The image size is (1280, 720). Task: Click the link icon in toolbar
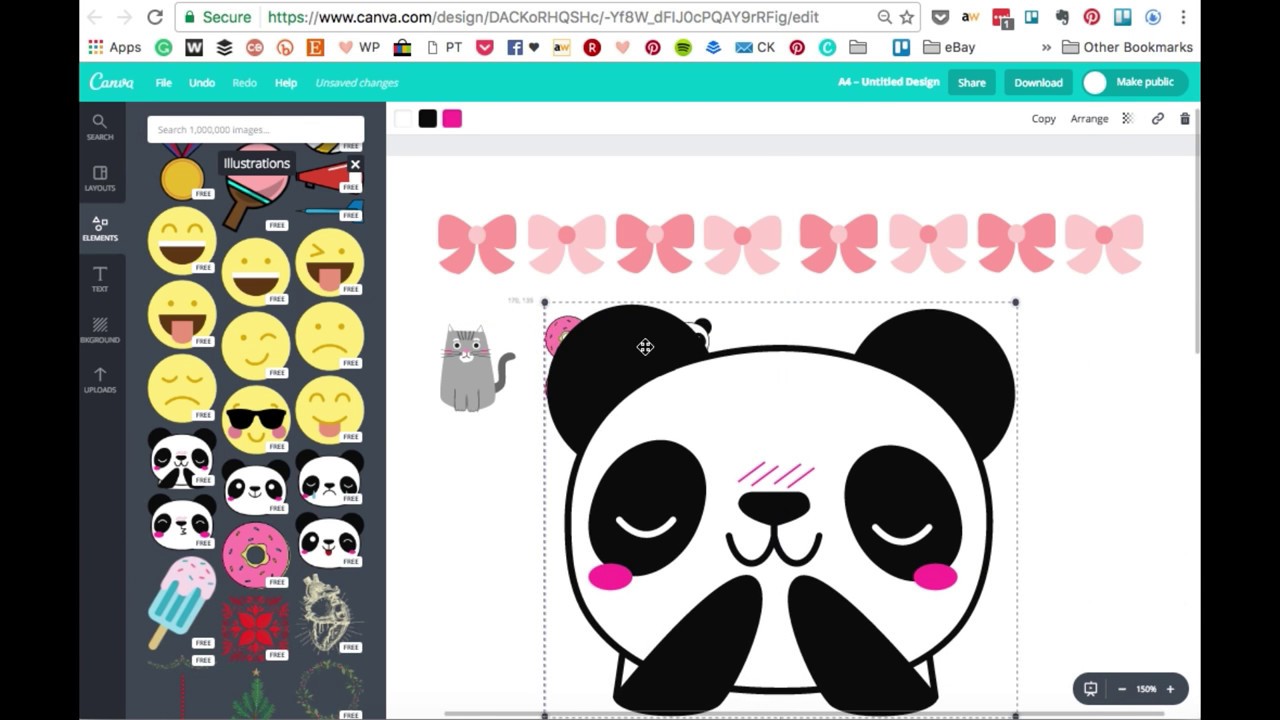(1157, 119)
